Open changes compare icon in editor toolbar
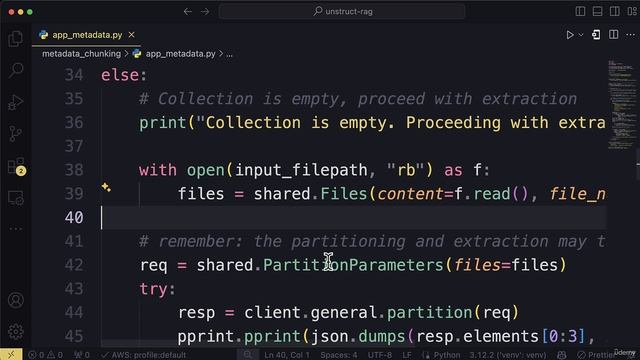The width and height of the screenshot is (640, 360). tap(596, 35)
